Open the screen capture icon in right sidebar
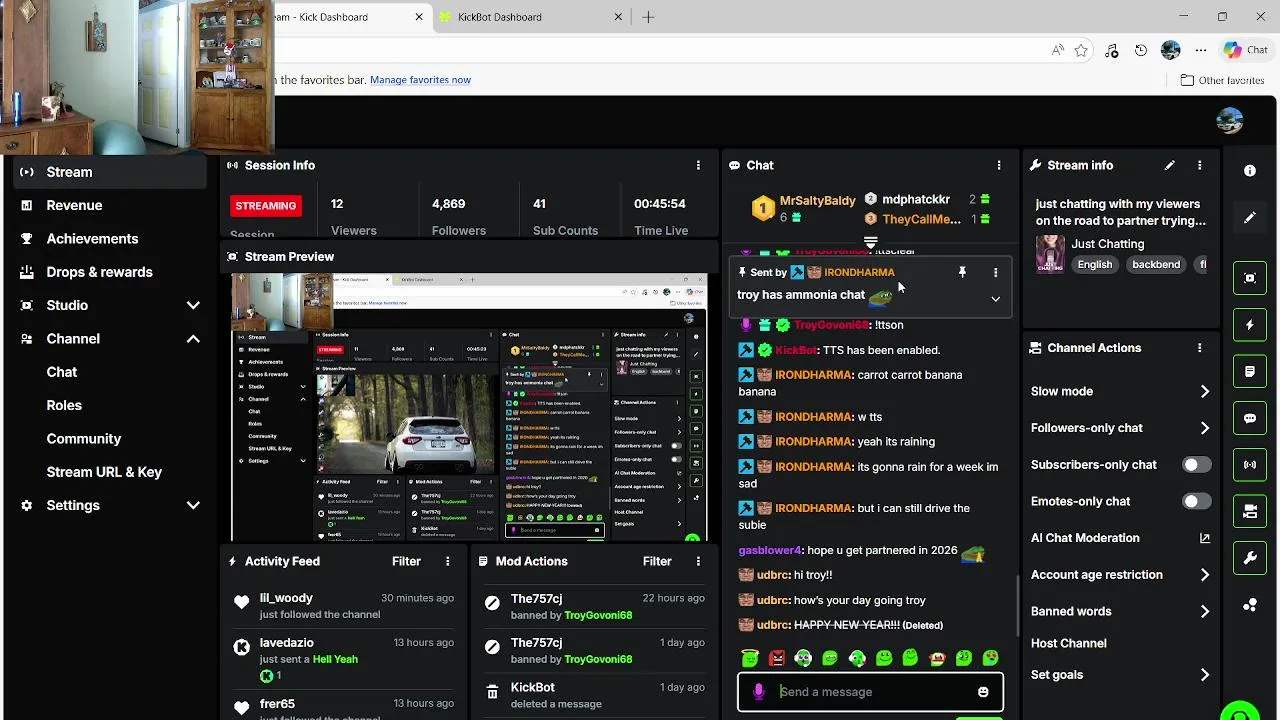 click(x=1249, y=278)
